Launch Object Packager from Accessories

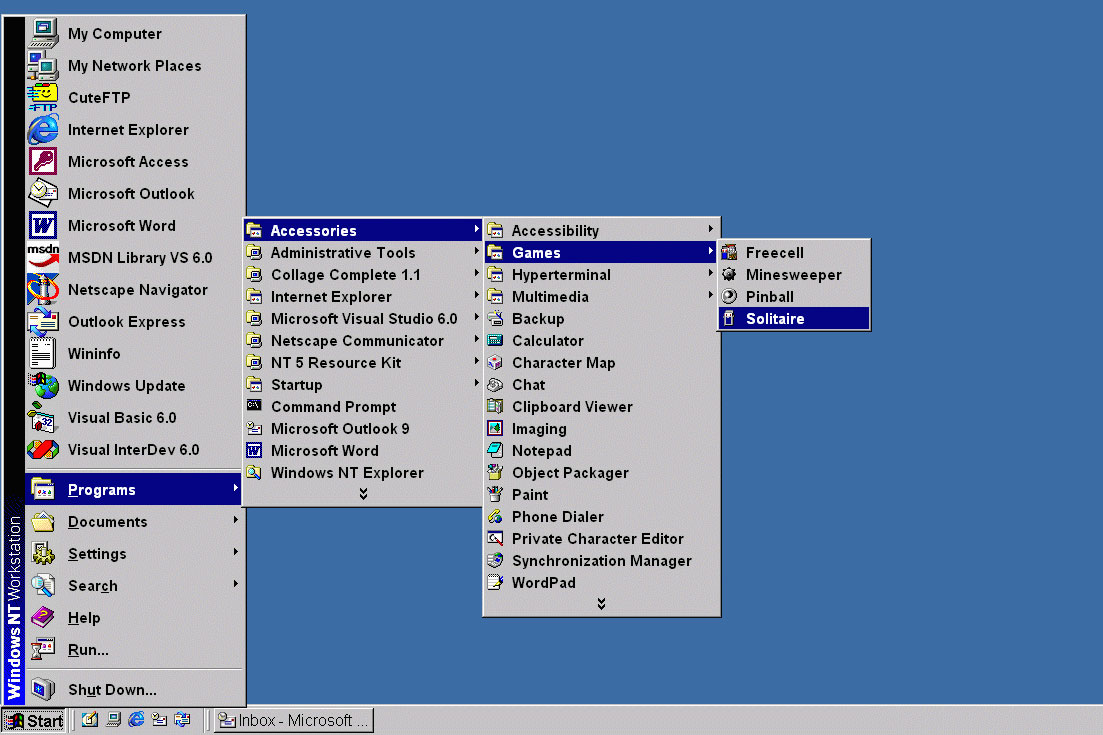601,473
